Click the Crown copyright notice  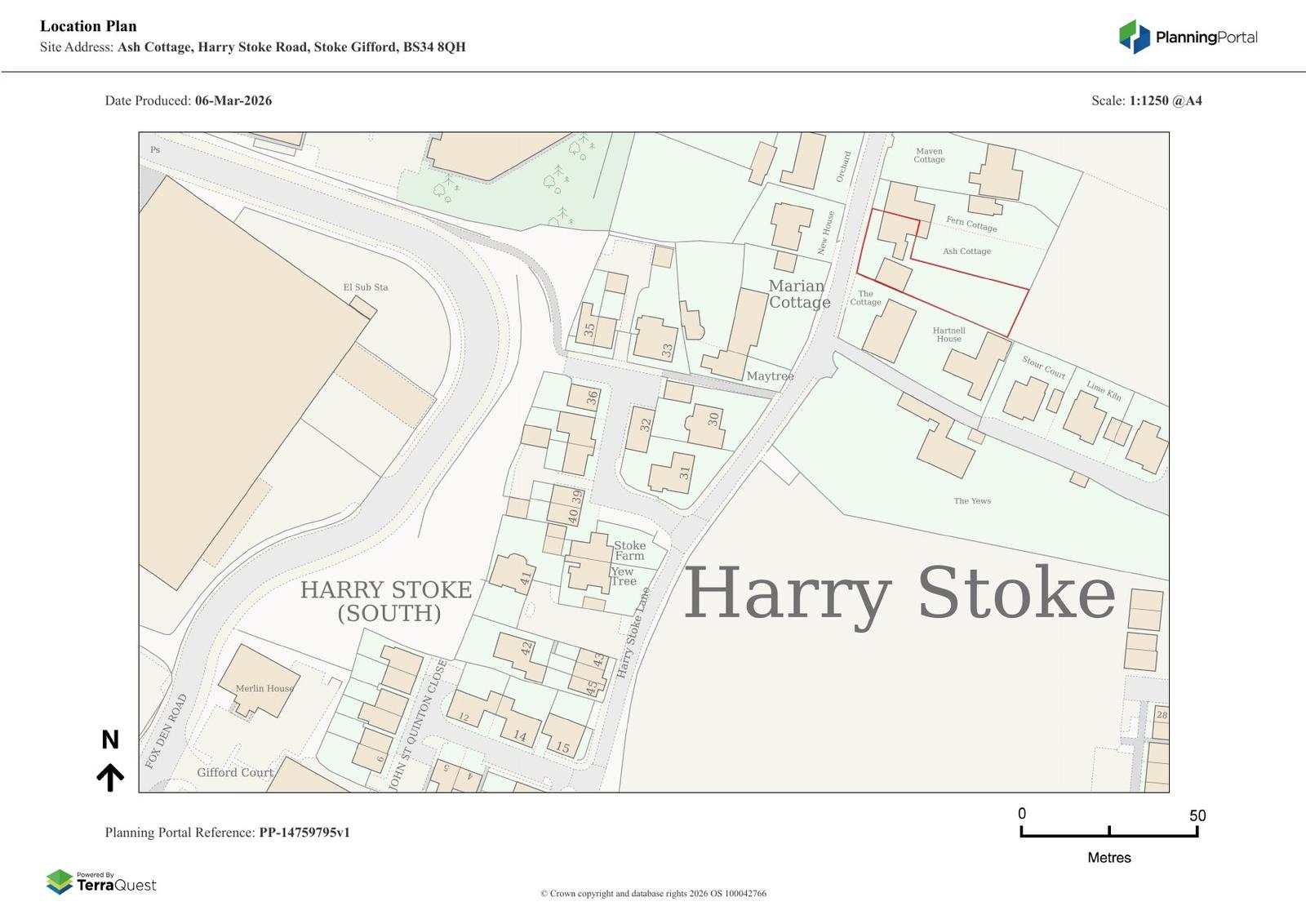(653, 893)
